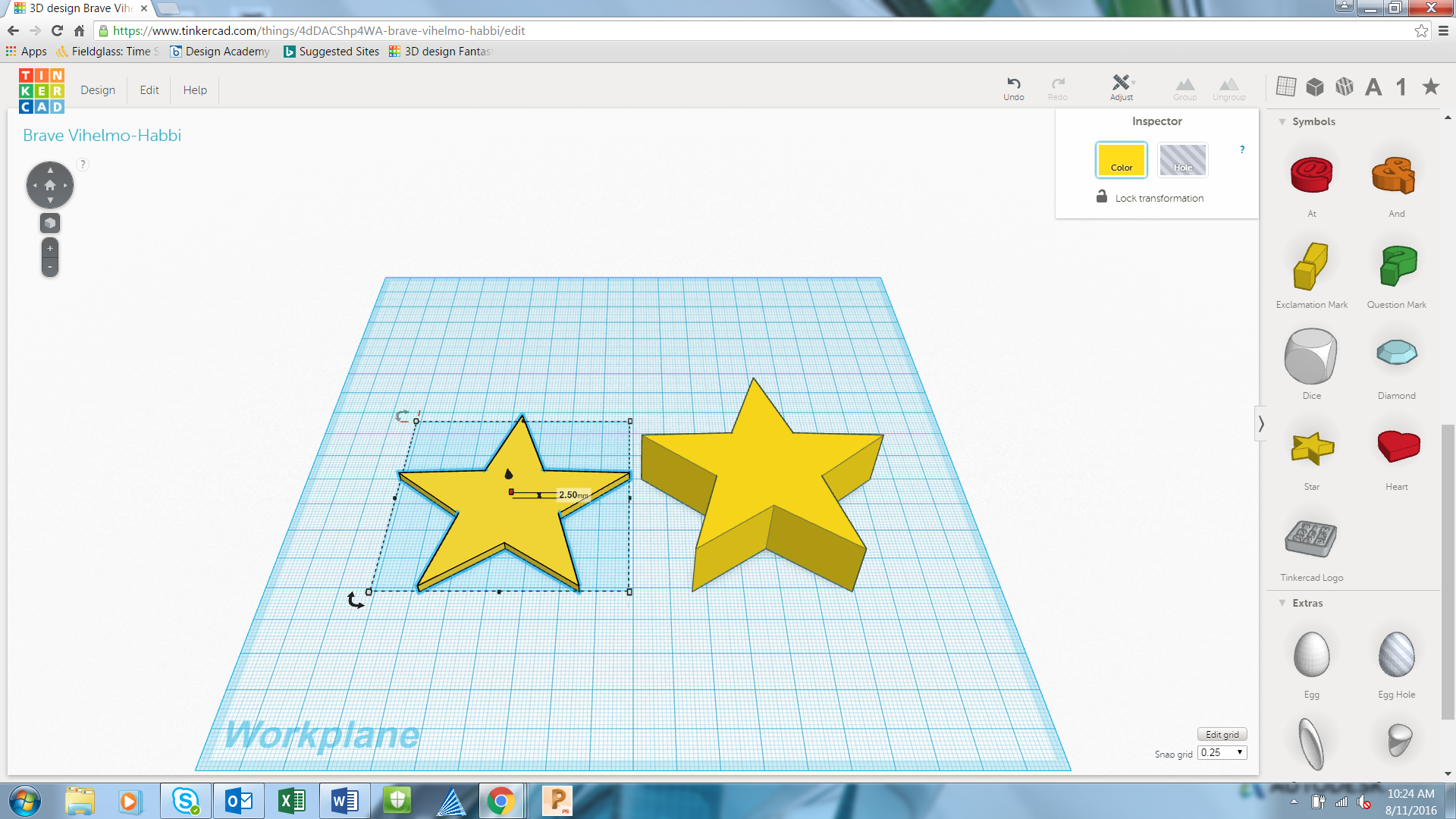Collapse the Symbols section
Viewport: 1456px width, 819px height.
(x=1282, y=121)
